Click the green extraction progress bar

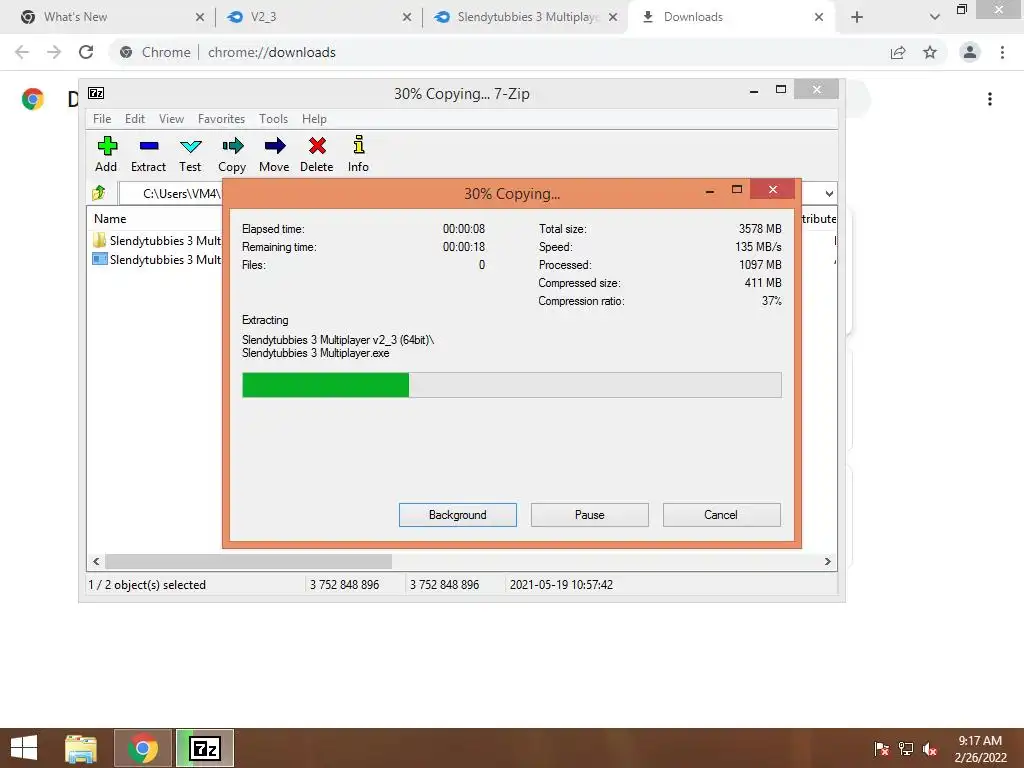pos(511,385)
